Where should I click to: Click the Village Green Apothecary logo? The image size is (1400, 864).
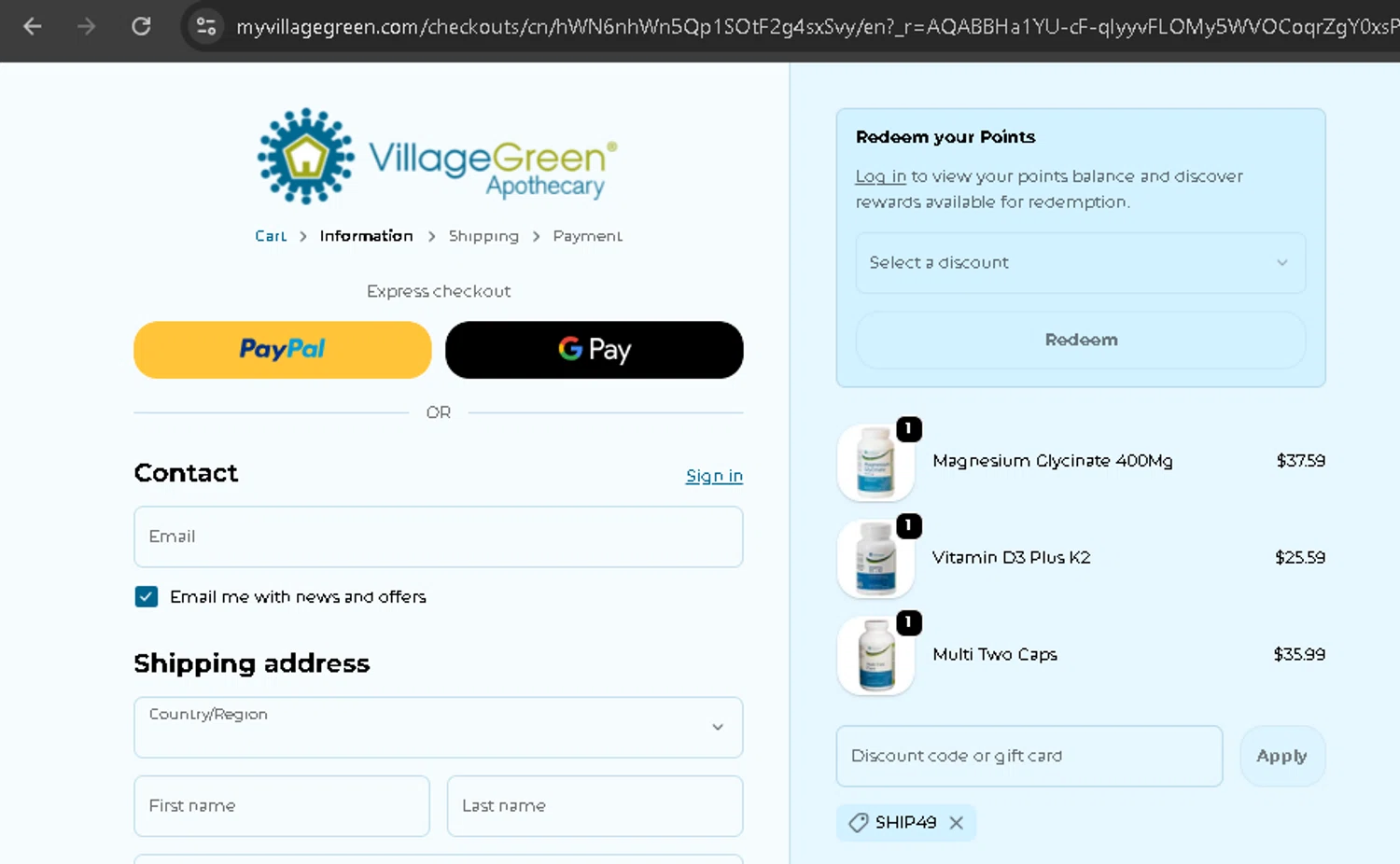[x=438, y=157]
